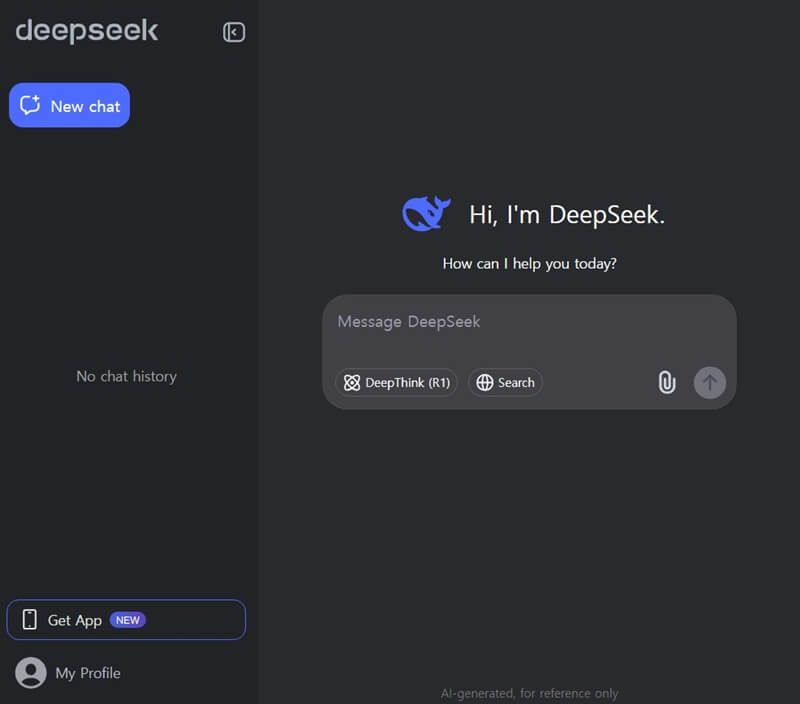Click 'AI-generated, for reference only' footer text
Screen dimensions: 800x704
click(529, 693)
